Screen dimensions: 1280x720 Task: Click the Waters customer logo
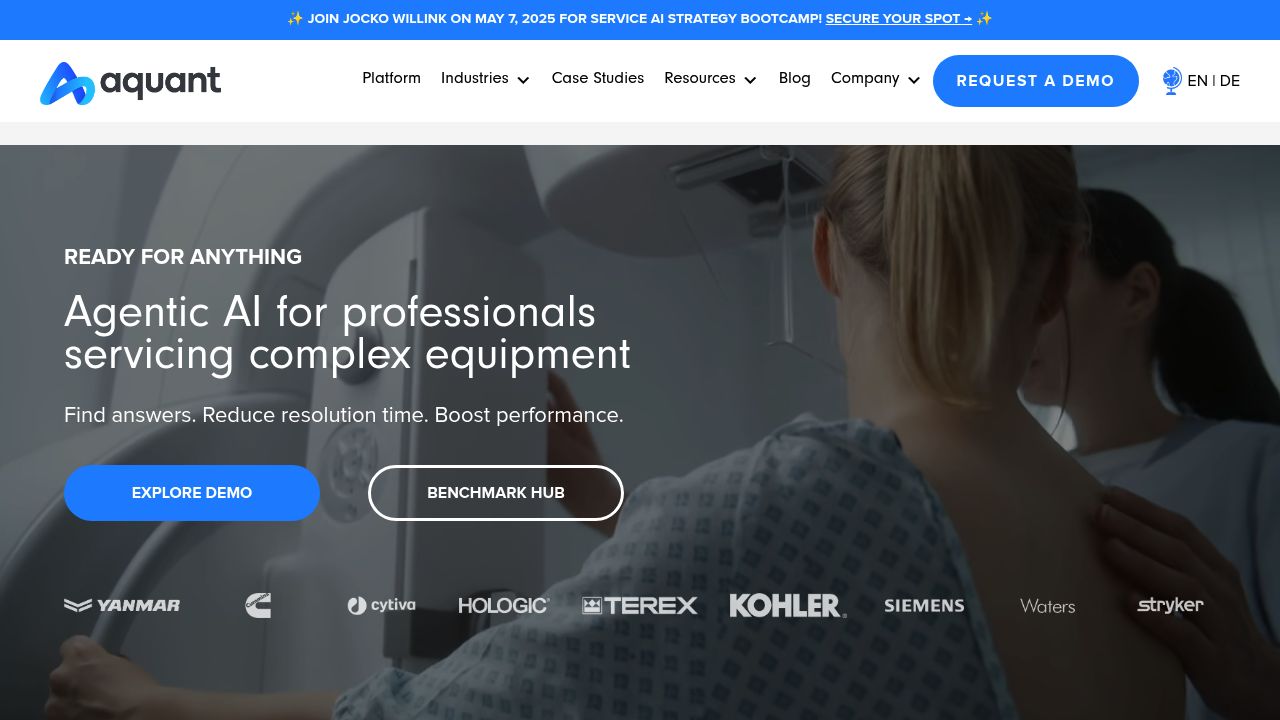[1047, 606]
